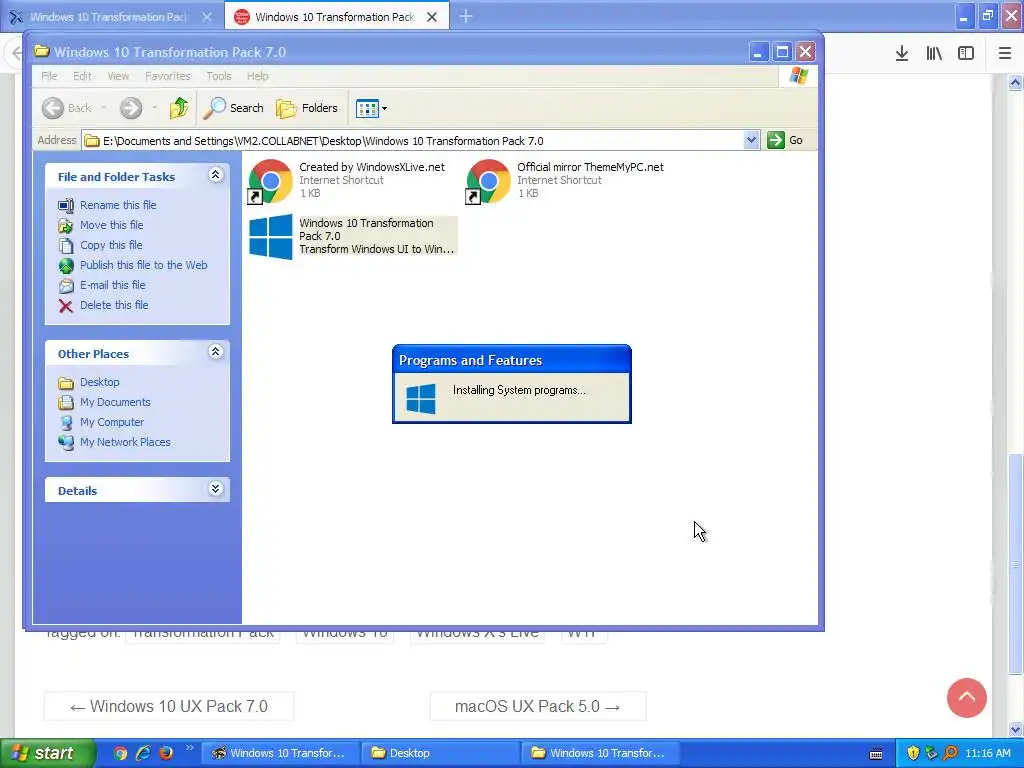Screen dimensions: 1024x768
Task: Open the Edit menu
Action: [82, 76]
